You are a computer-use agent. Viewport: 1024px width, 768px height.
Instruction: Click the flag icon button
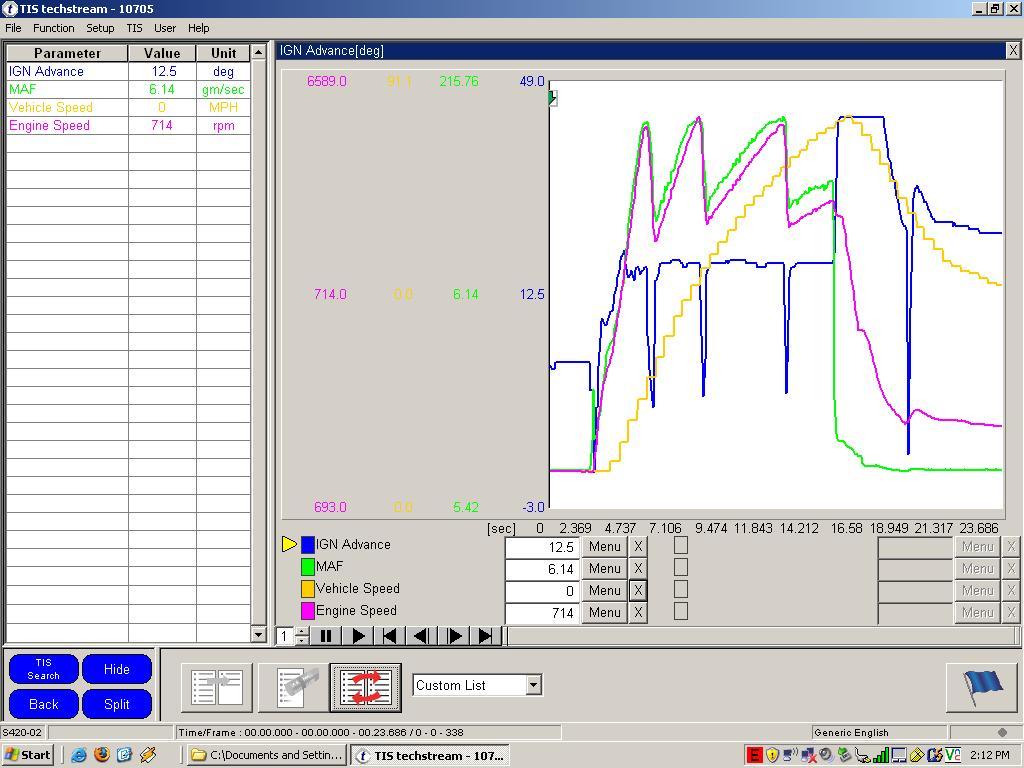[981, 687]
